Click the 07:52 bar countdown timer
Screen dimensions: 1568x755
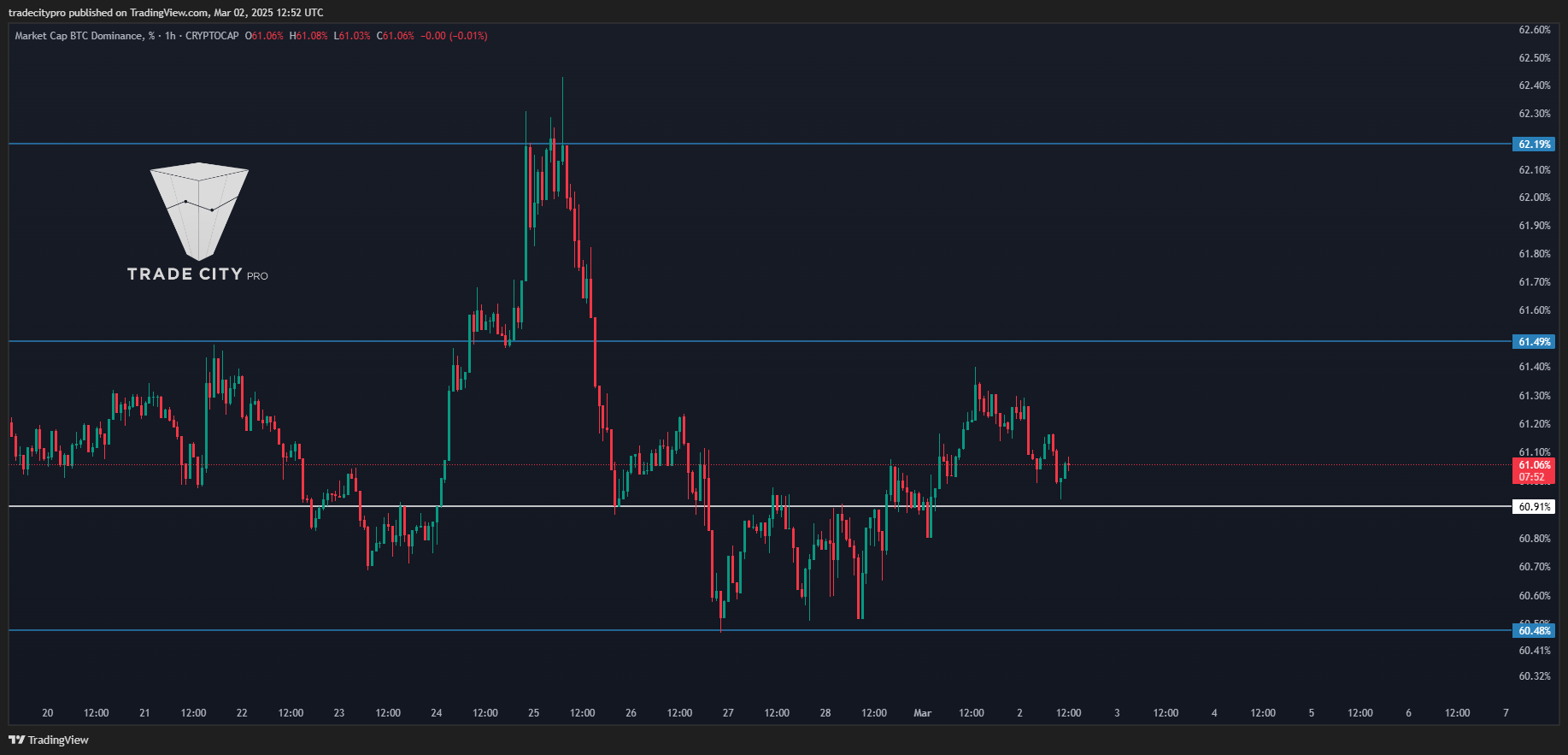[1532, 477]
